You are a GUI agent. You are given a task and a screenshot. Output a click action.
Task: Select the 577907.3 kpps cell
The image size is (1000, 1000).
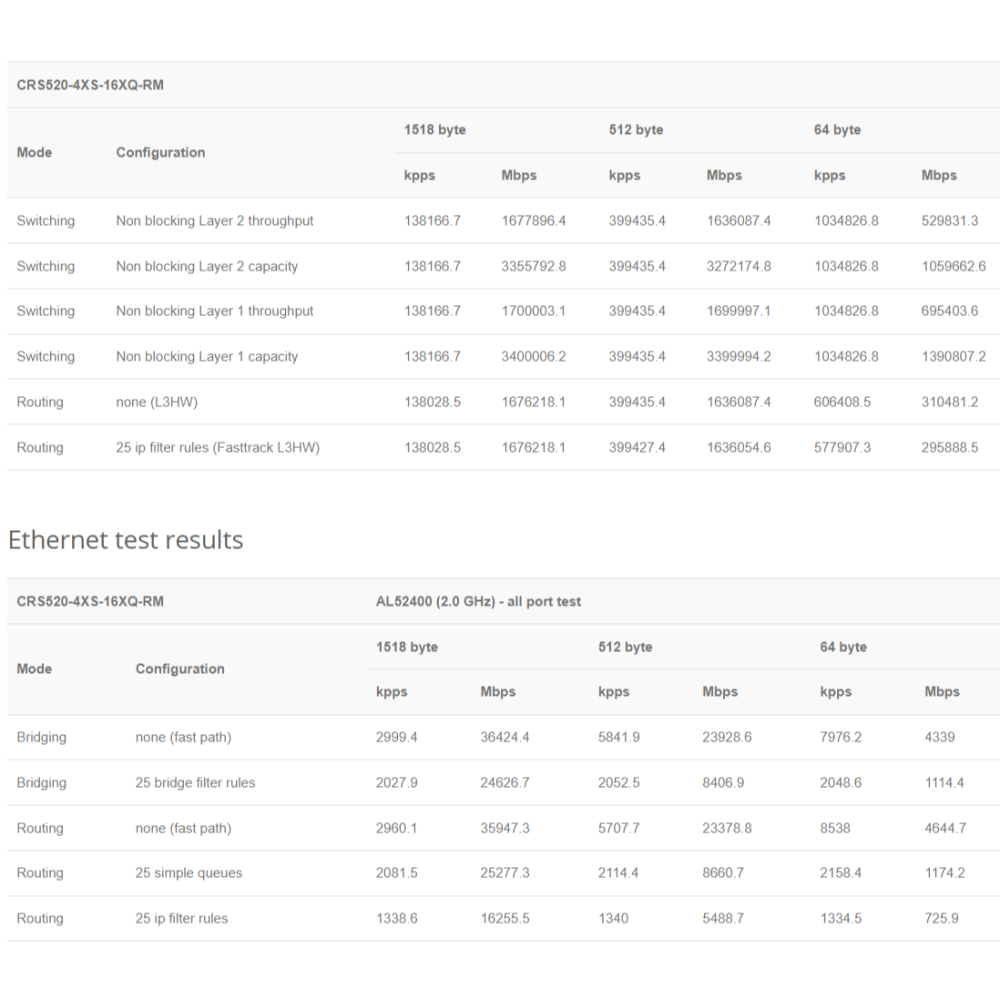842,448
